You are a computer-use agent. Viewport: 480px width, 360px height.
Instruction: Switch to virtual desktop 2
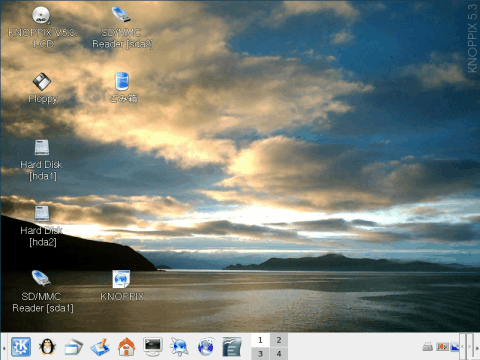[279, 340]
